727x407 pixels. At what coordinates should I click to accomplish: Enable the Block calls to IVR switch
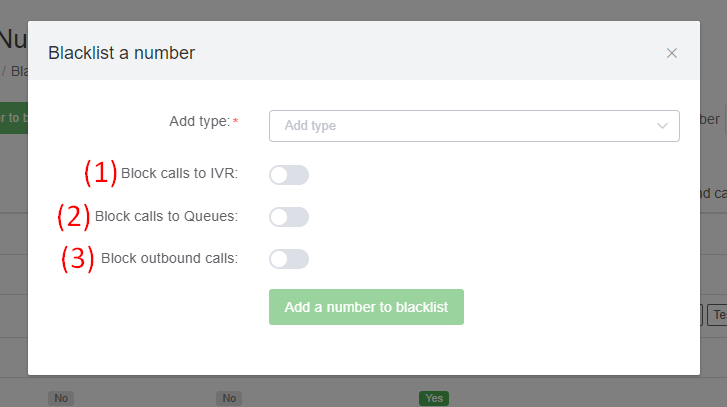[289, 175]
